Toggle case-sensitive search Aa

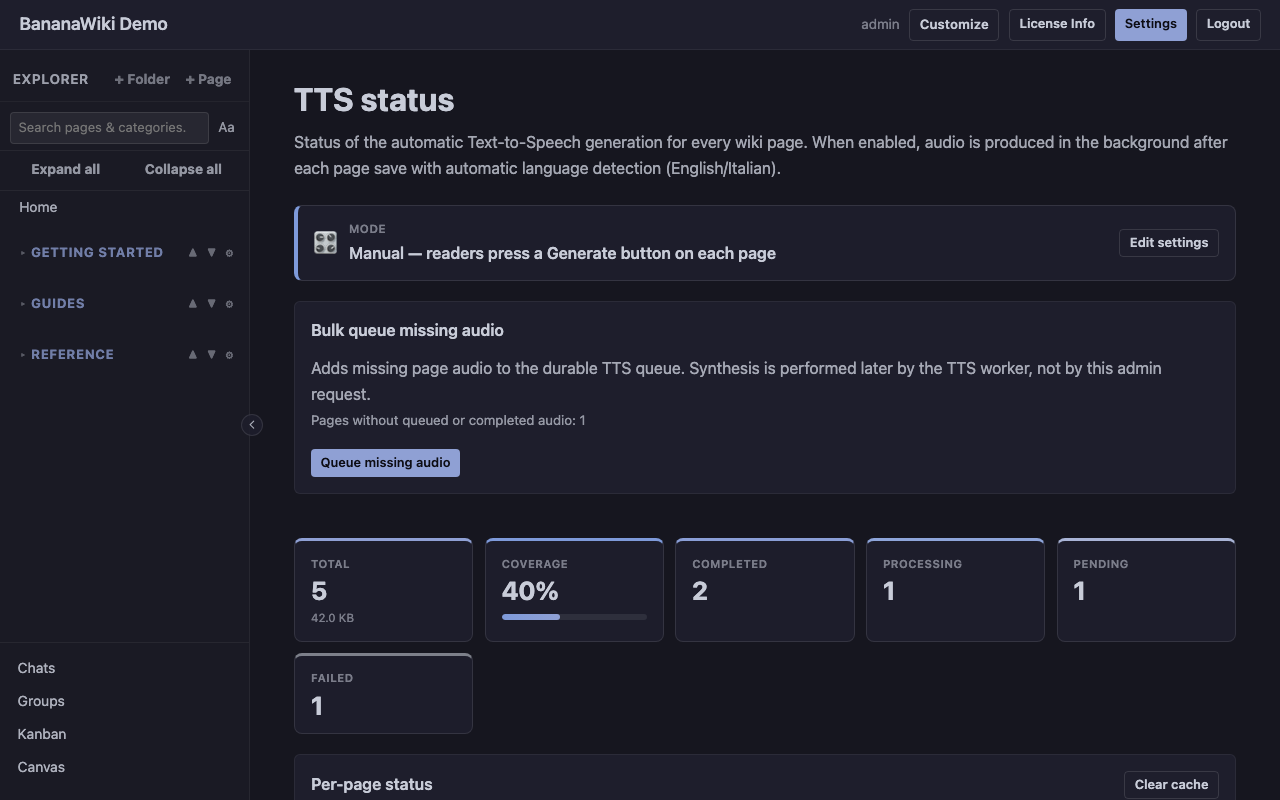tap(227, 127)
